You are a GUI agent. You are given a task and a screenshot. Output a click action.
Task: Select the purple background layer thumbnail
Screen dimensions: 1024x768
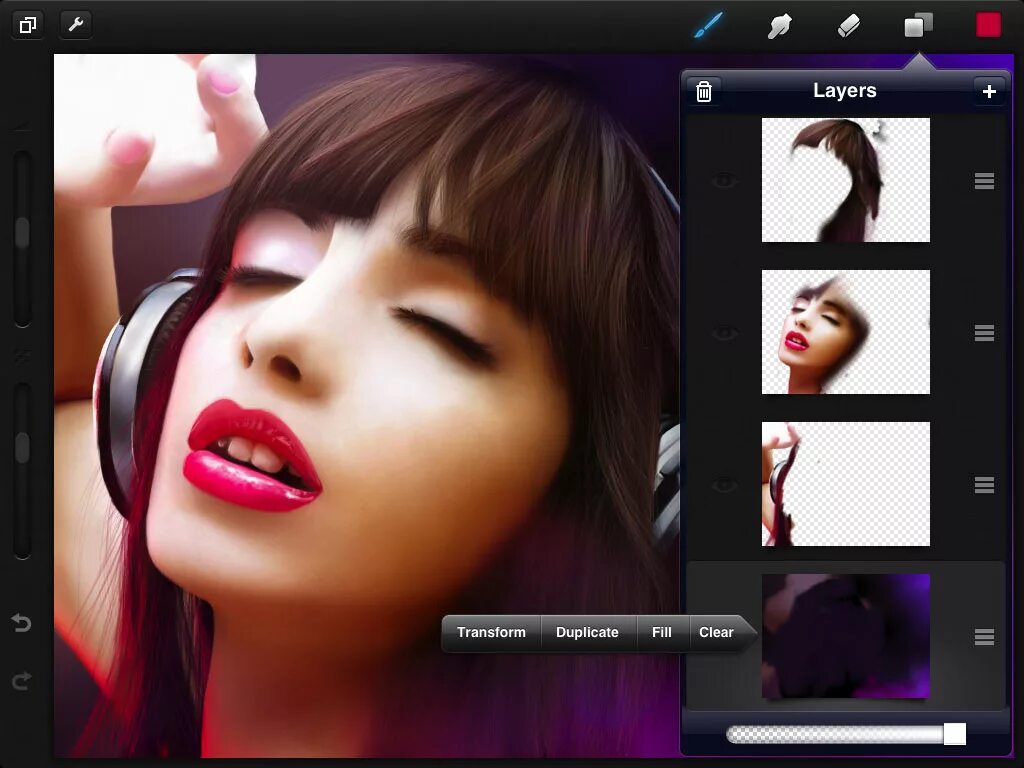(846, 636)
